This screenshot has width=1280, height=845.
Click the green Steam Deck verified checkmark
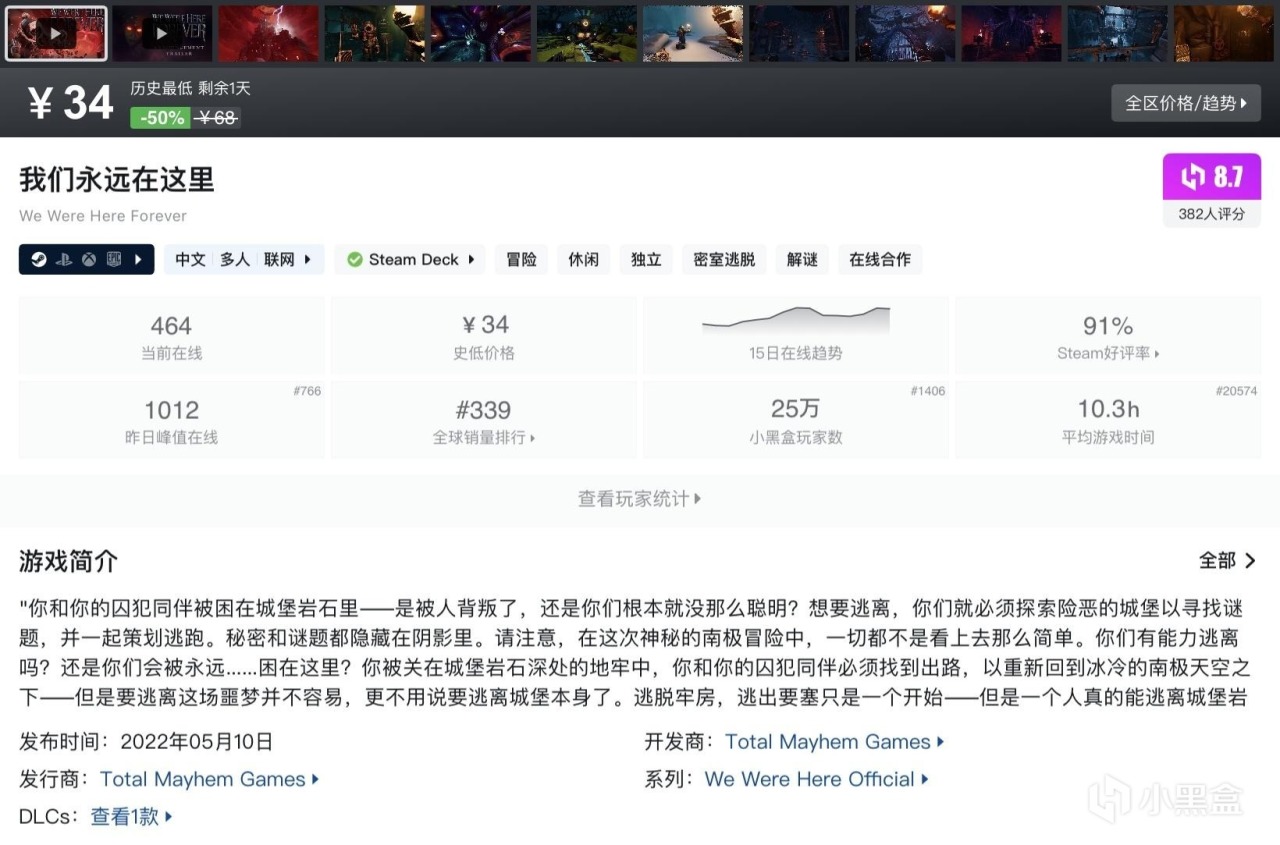coord(354,259)
